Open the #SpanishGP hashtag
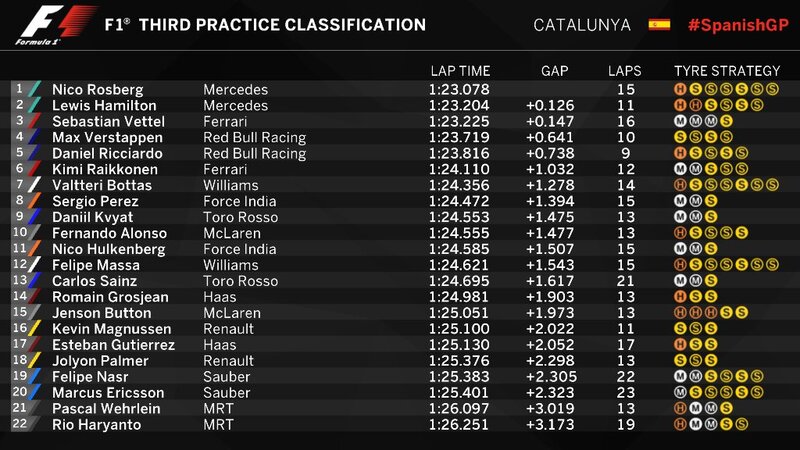800x450 pixels. (x=737, y=25)
